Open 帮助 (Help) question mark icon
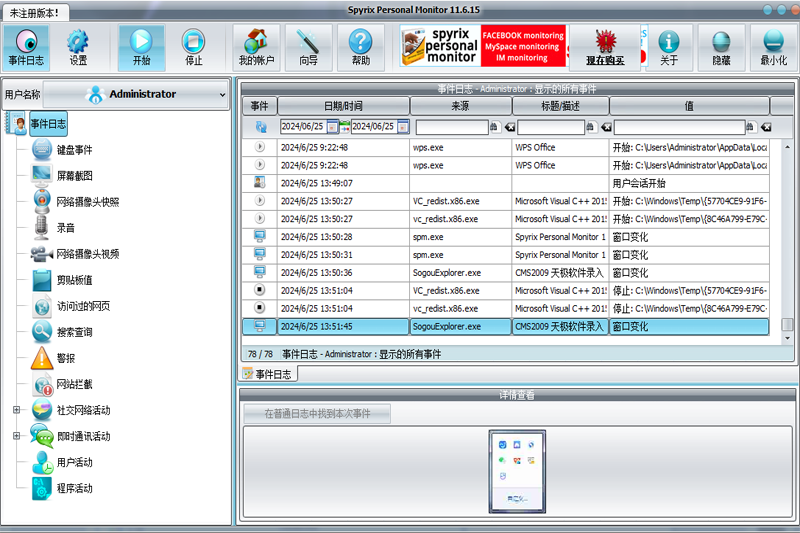 360,47
